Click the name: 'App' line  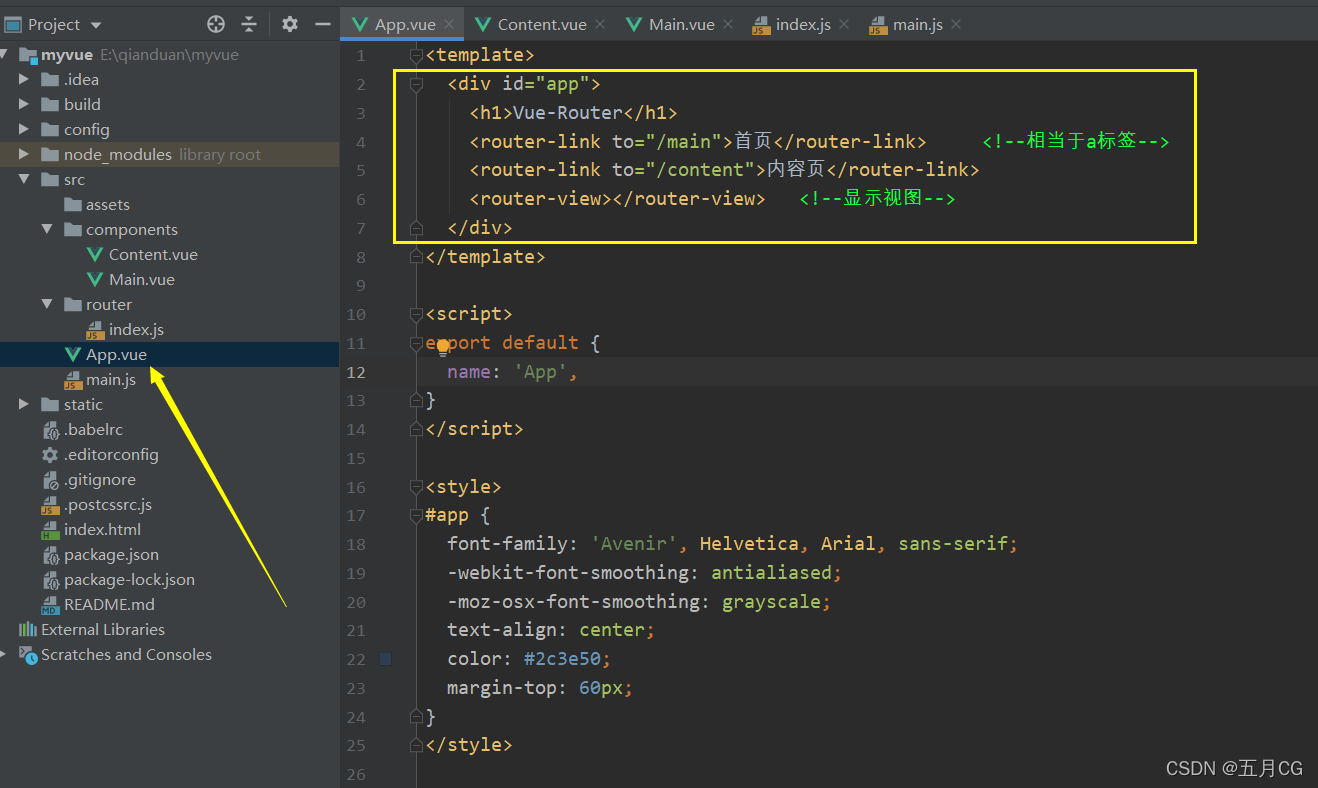coord(513,372)
